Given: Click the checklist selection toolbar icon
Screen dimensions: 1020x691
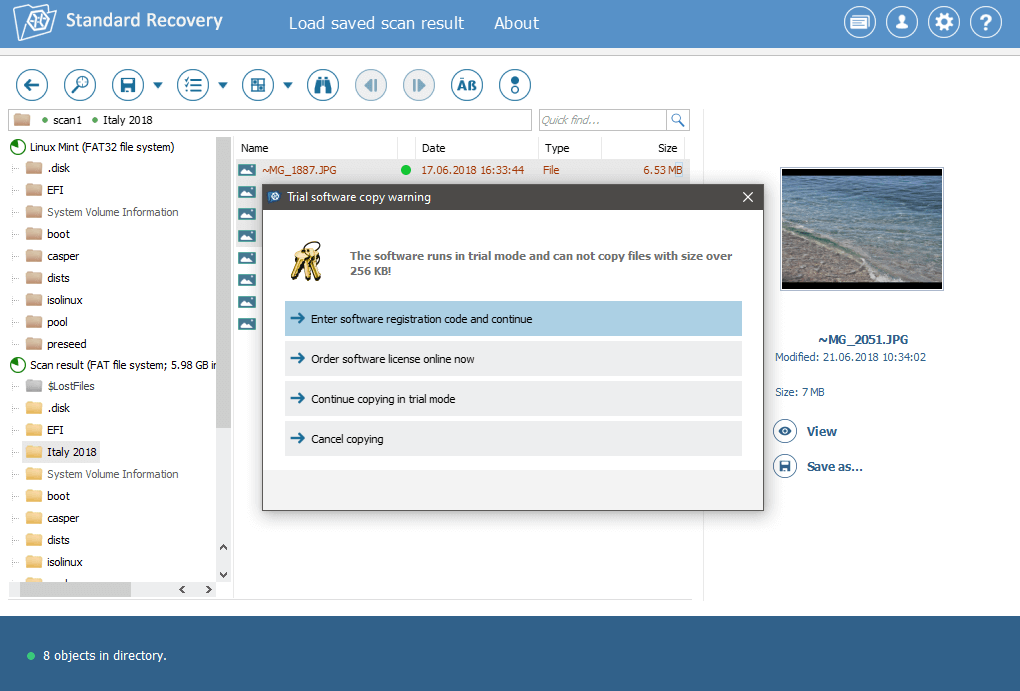Looking at the screenshot, I should (x=193, y=85).
